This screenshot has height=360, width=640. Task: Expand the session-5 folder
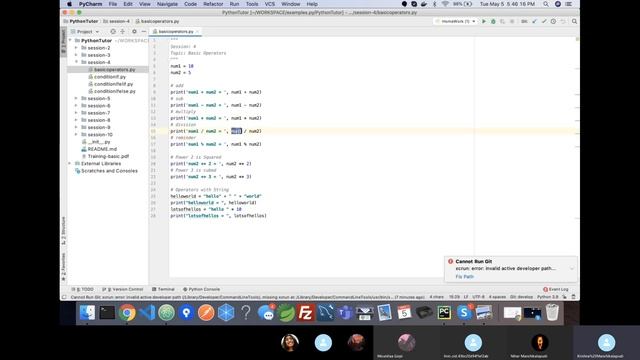76,98
